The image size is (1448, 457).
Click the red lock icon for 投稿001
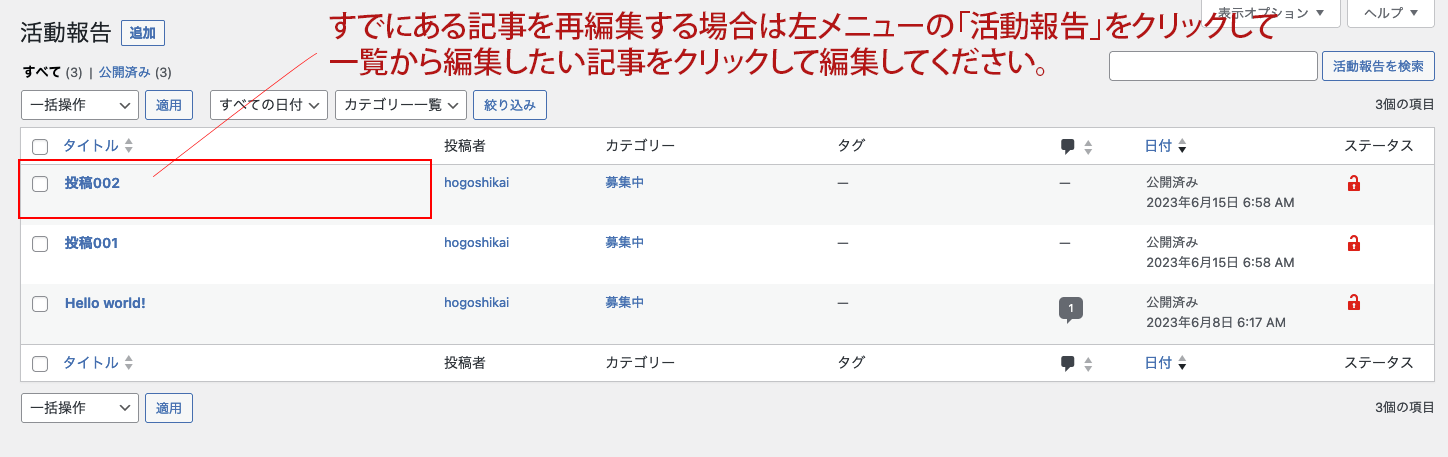click(1354, 243)
